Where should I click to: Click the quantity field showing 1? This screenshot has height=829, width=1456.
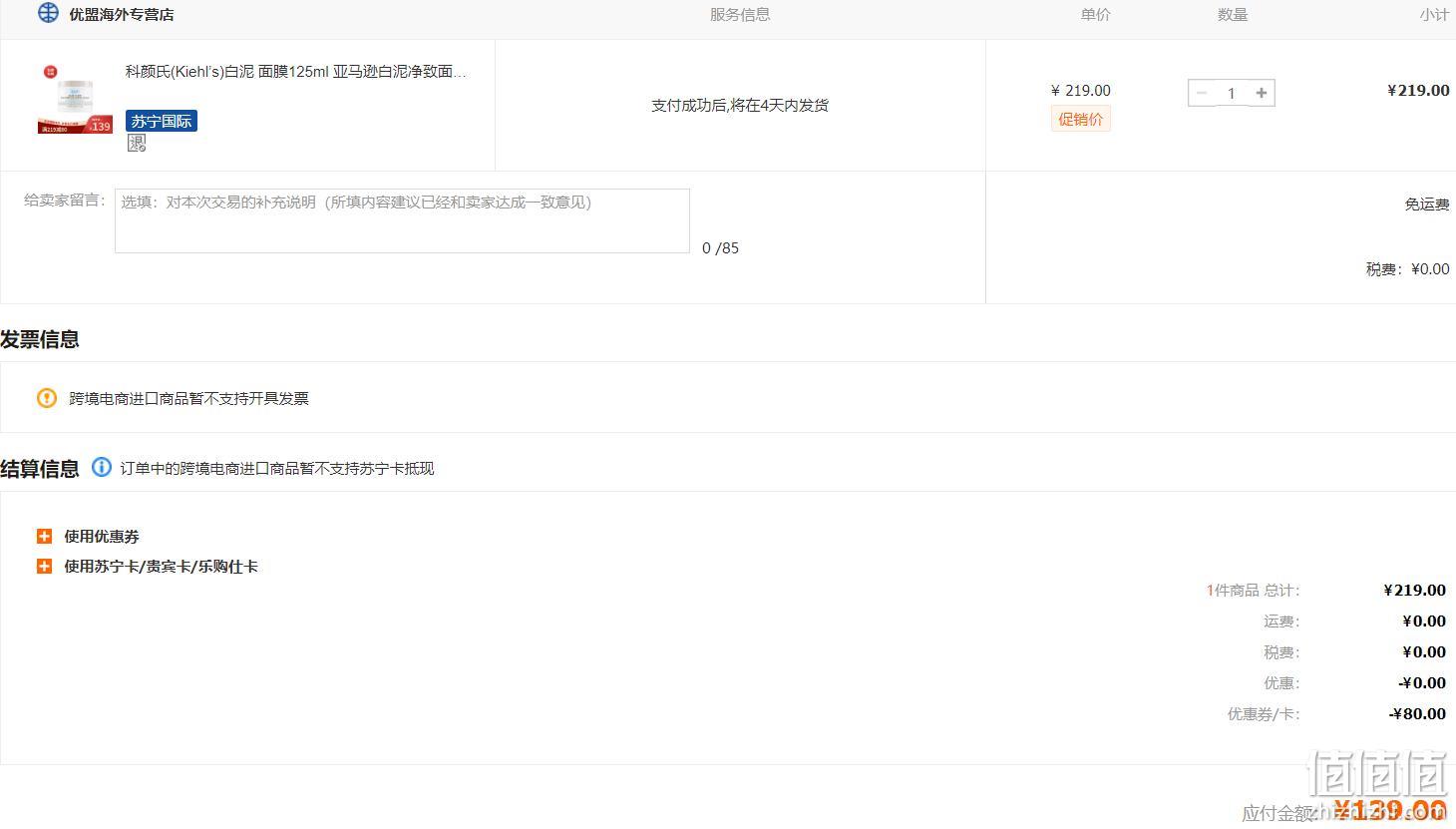point(1232,93)
